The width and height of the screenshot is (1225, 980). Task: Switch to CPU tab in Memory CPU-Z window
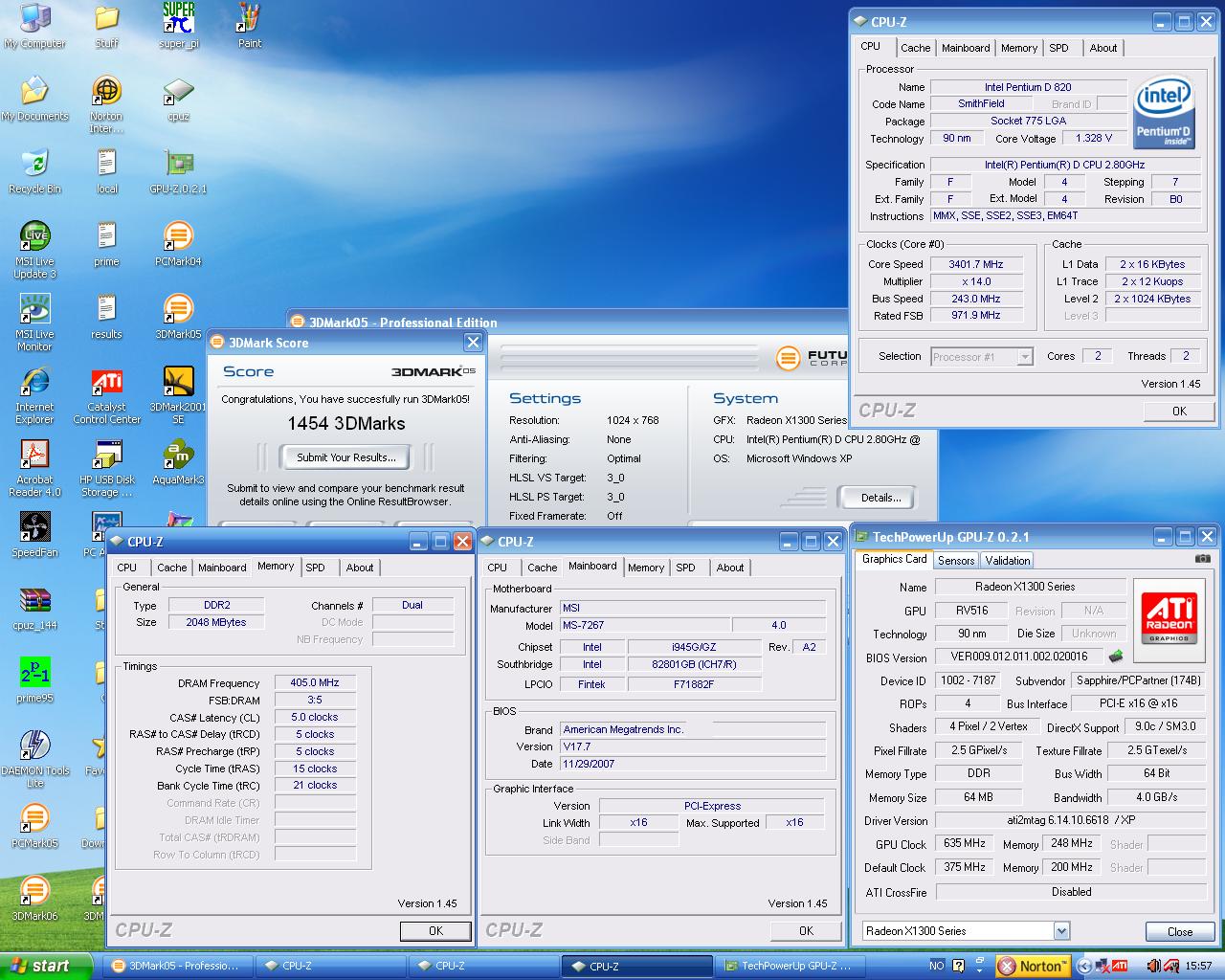point(127,568)
